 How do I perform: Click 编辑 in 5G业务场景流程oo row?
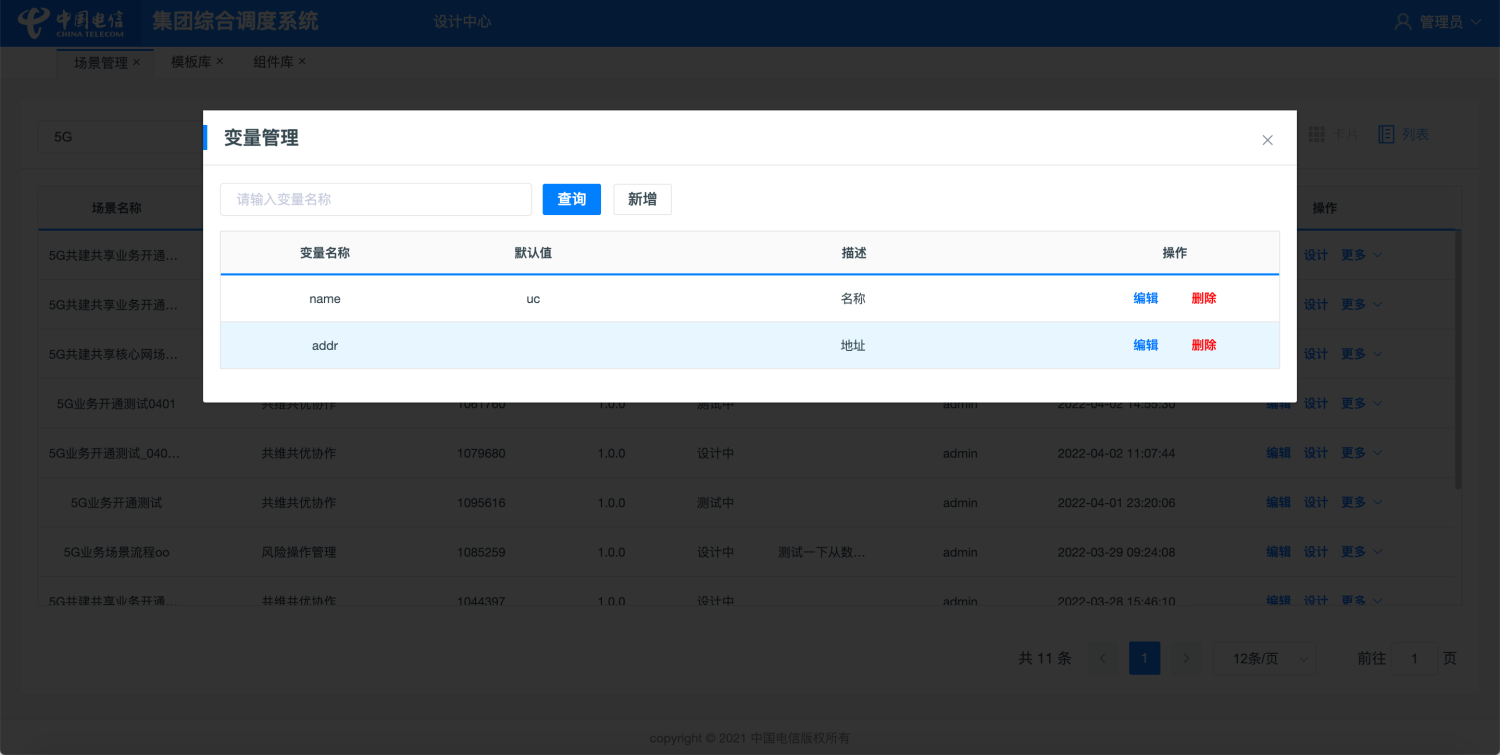1279,552
